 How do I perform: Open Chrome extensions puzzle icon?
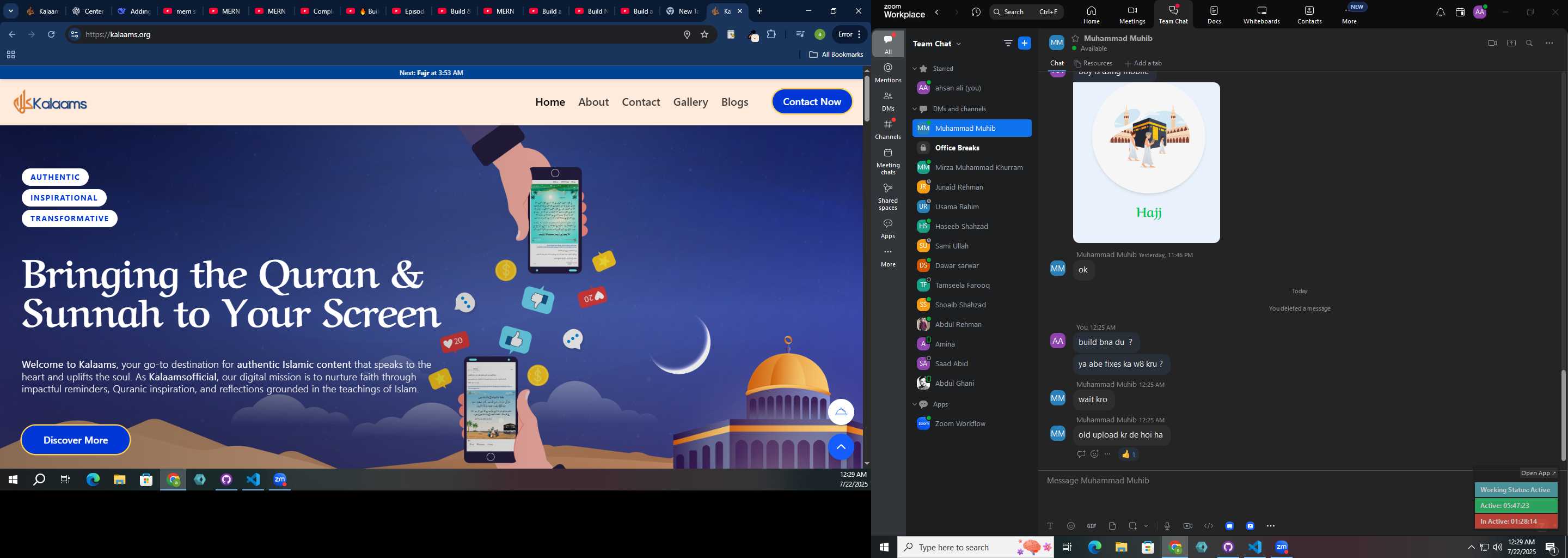coord(771,35)
